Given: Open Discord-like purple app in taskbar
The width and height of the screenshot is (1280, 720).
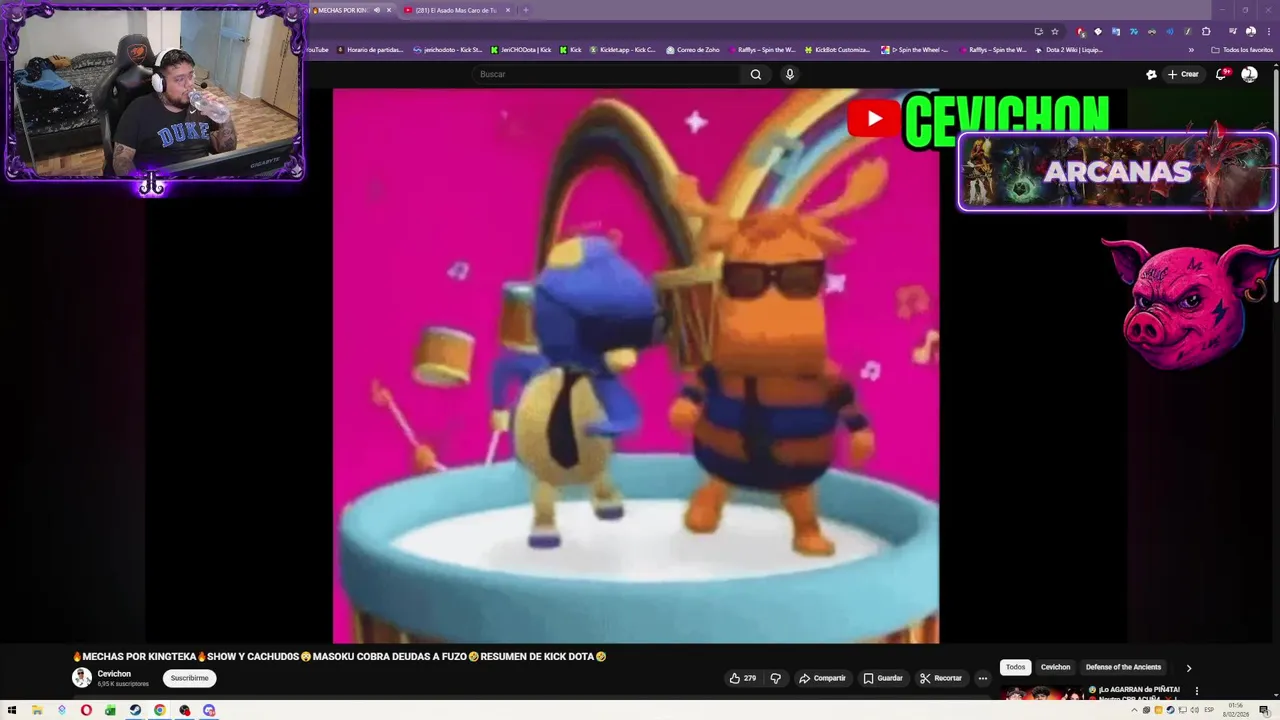Looking at the screenshot, I should point(209,710).
